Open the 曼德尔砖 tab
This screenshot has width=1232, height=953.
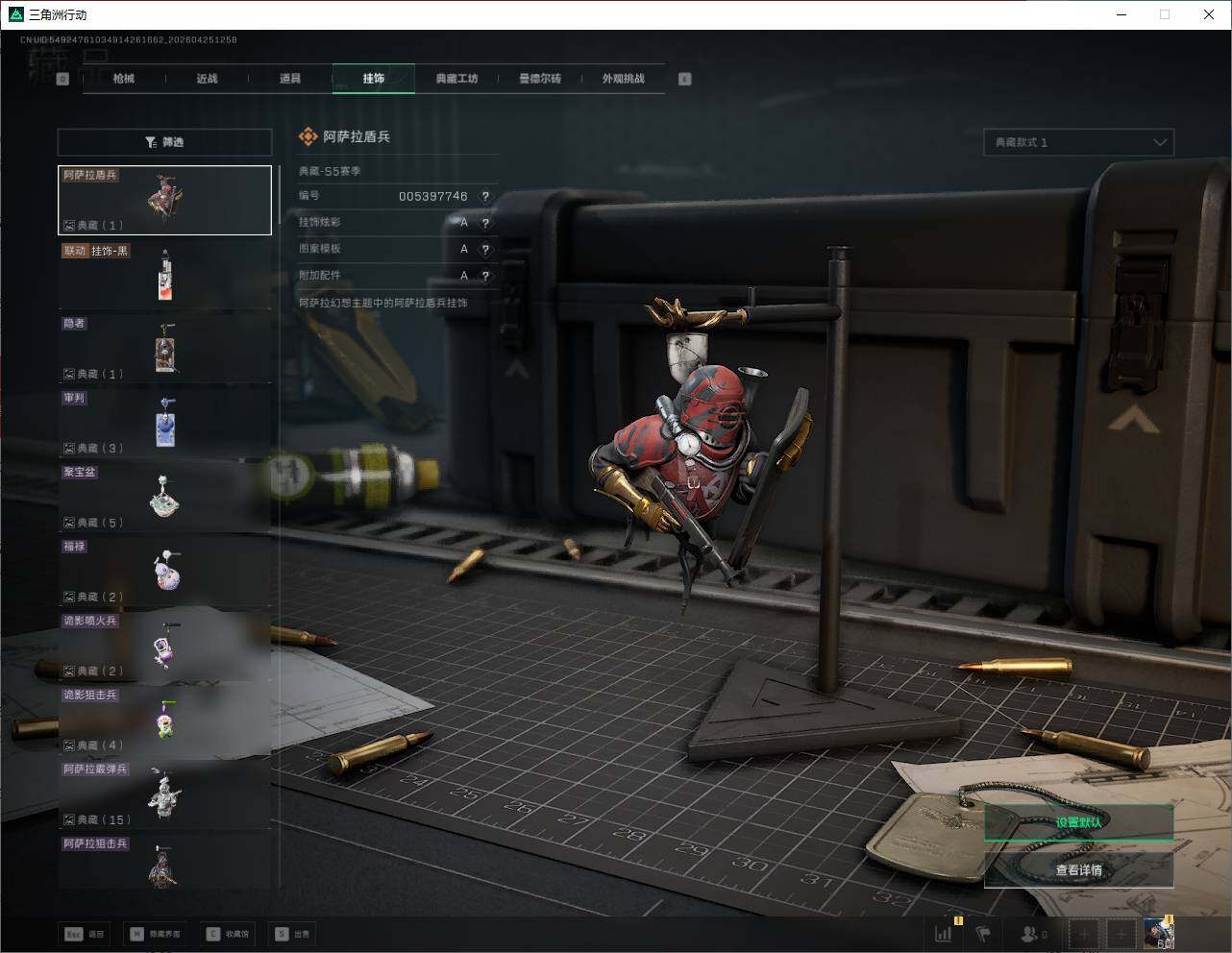[x=540, y=79]
